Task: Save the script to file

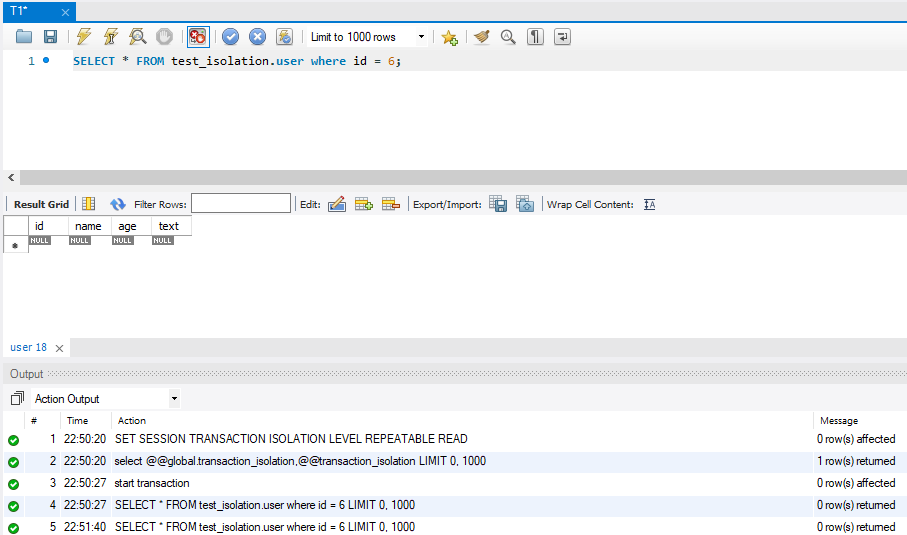Action: (50, 36)
